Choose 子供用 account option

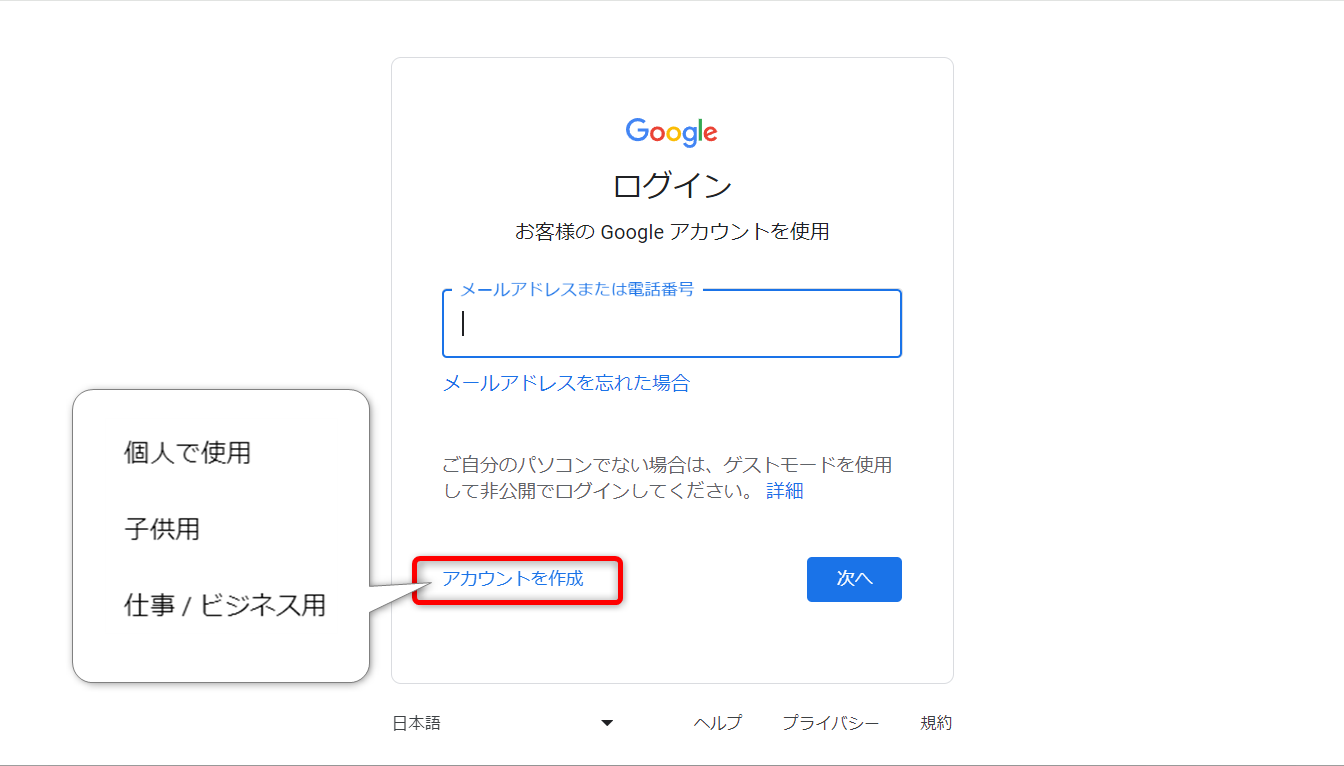click(162, 529)
